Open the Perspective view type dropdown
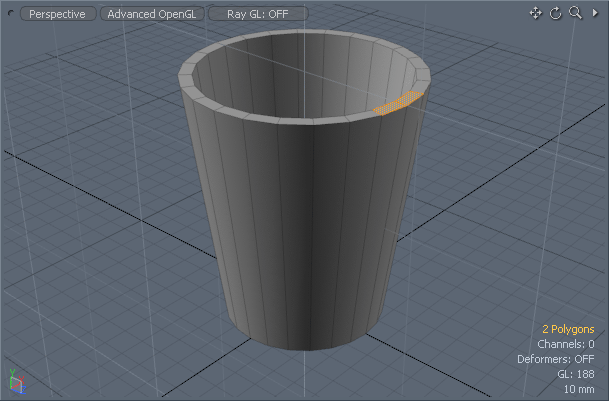609x401 pixels. pos(58,14)
